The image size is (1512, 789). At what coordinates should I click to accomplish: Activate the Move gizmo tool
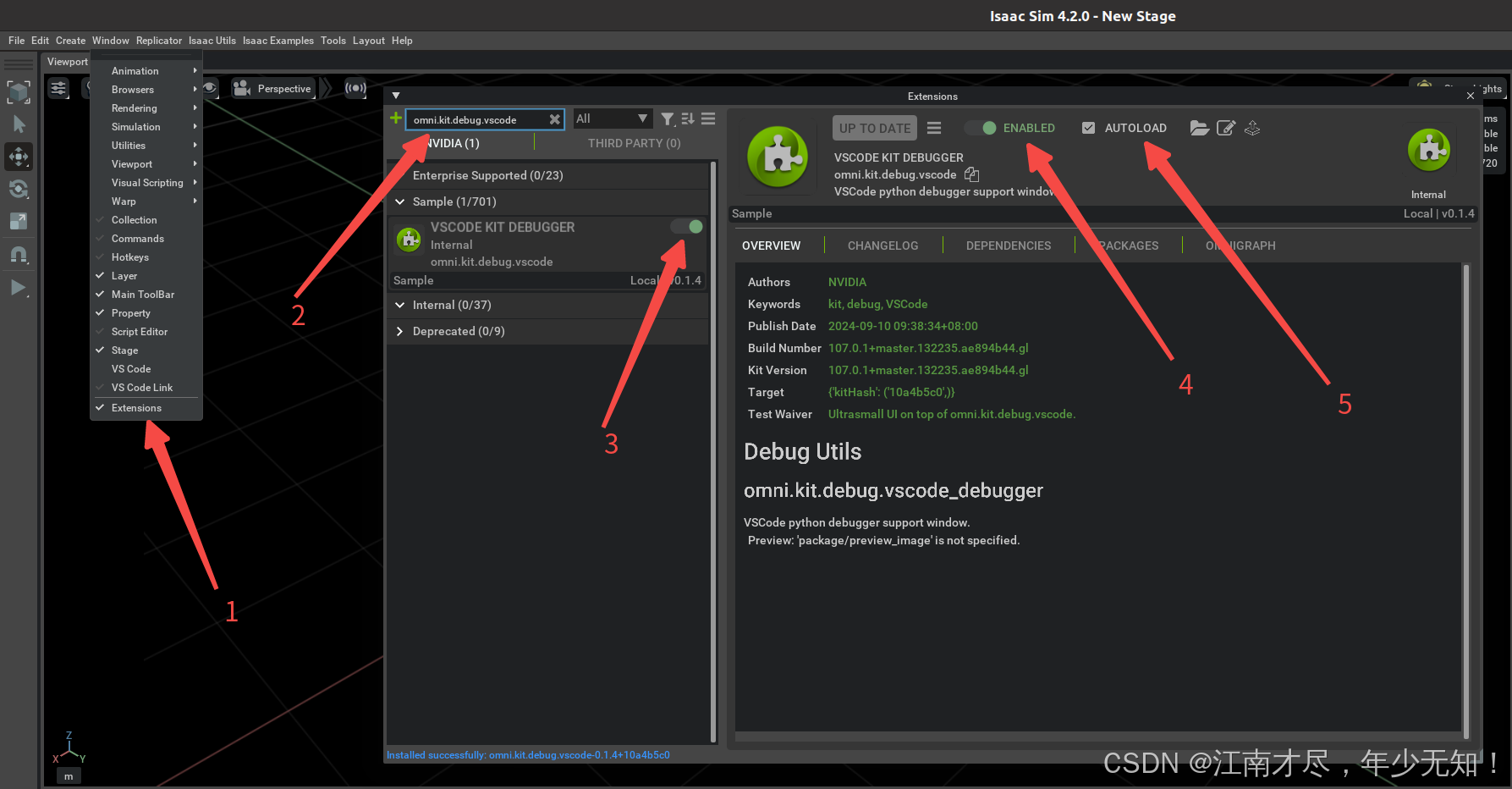click(19, 157)
